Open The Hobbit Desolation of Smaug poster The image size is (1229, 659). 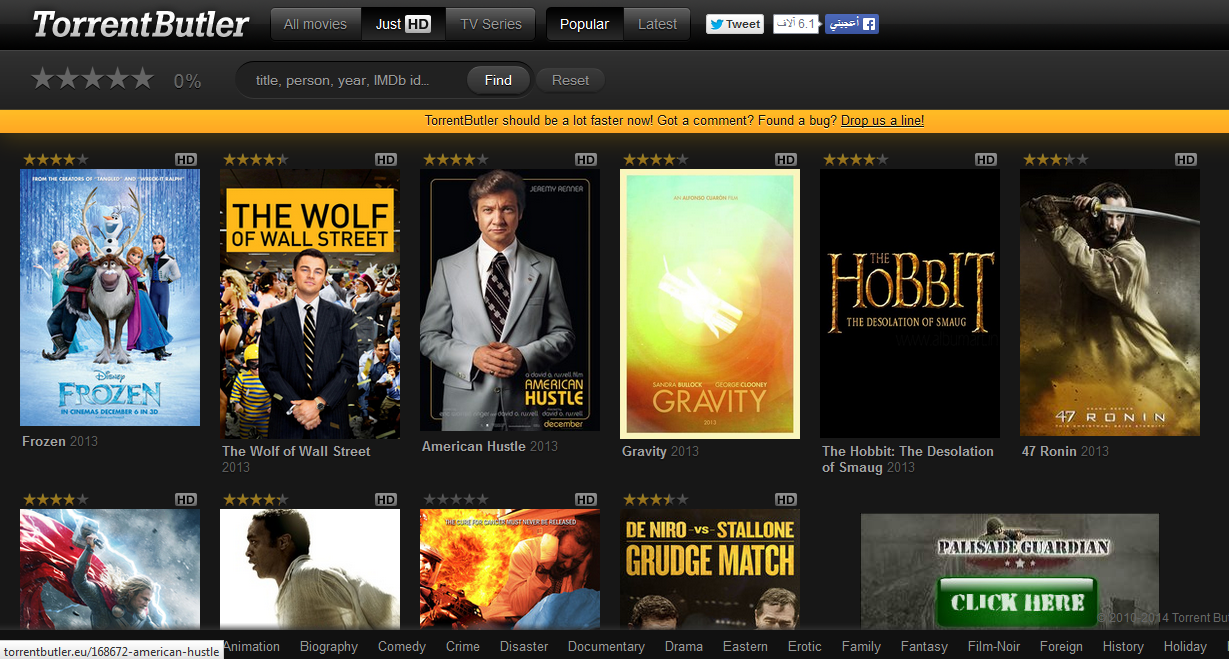910,303
